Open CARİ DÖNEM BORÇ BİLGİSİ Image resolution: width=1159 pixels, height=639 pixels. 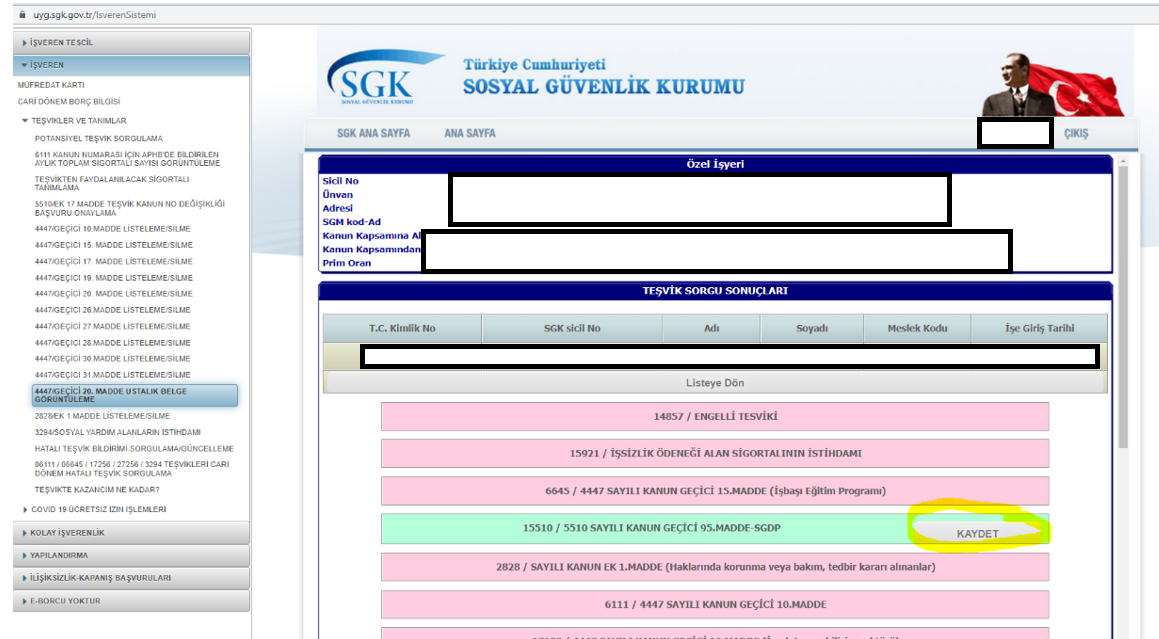(x=69, y=101)
